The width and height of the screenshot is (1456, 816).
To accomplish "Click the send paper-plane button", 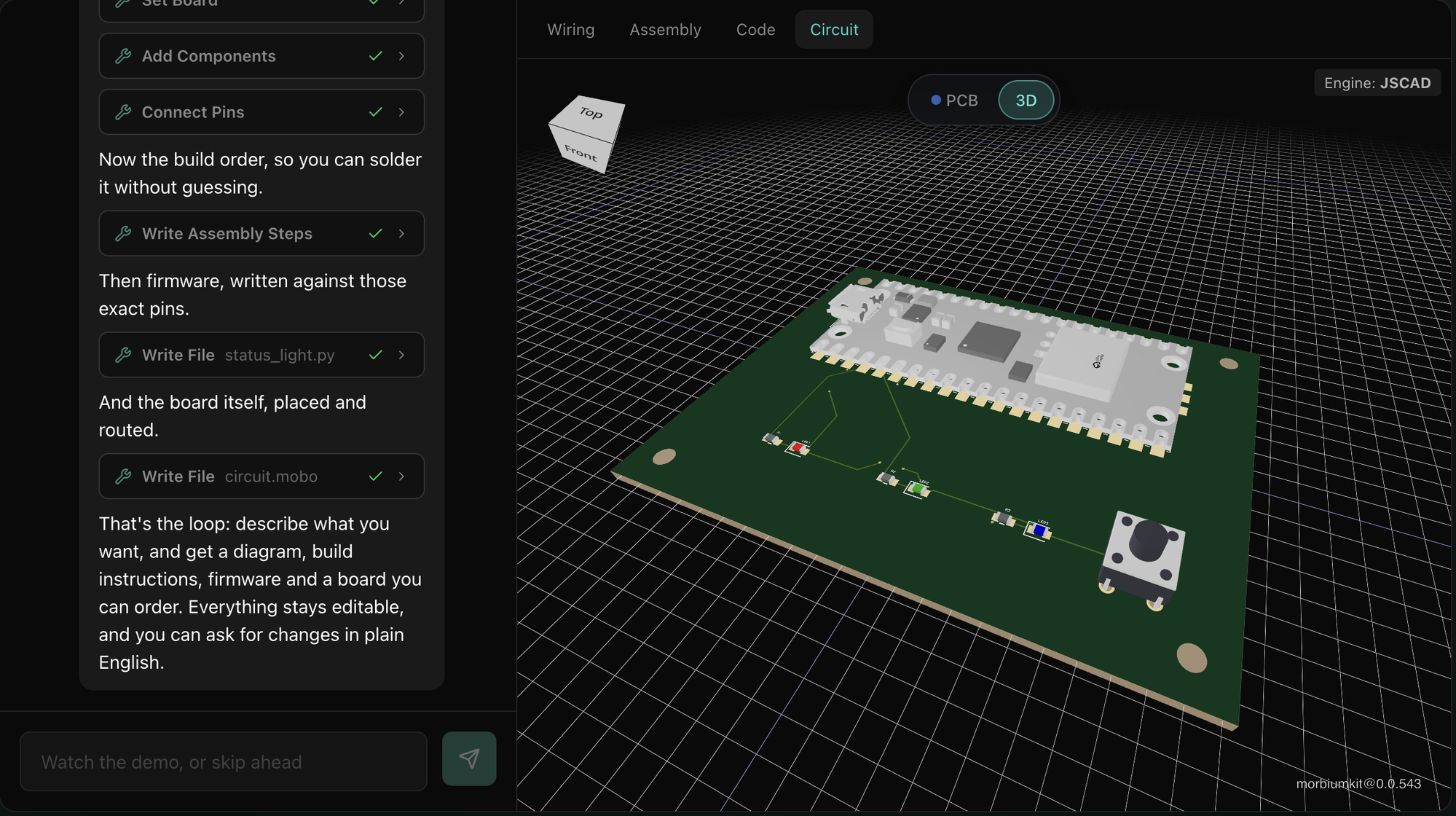I will coord(469,758).
